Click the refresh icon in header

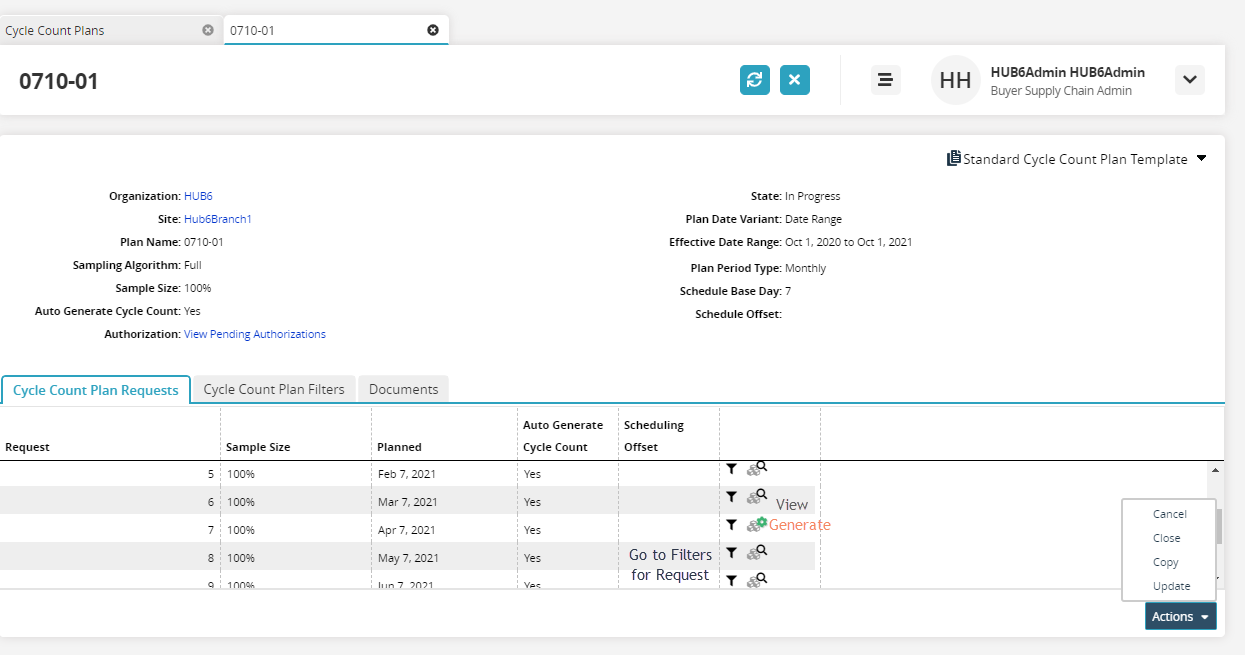tap(755, 80)
